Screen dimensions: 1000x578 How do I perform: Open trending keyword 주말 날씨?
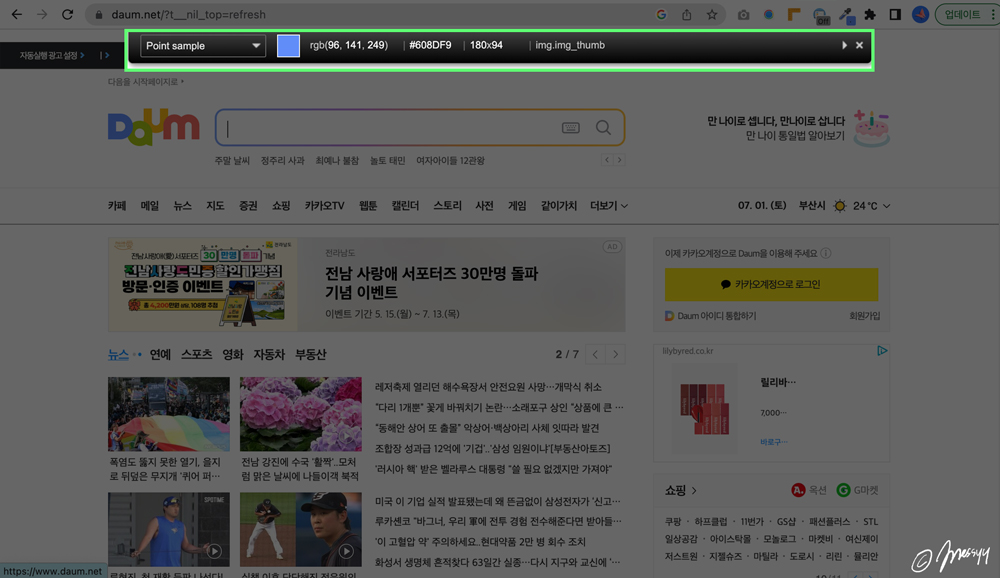coord(232,161)
